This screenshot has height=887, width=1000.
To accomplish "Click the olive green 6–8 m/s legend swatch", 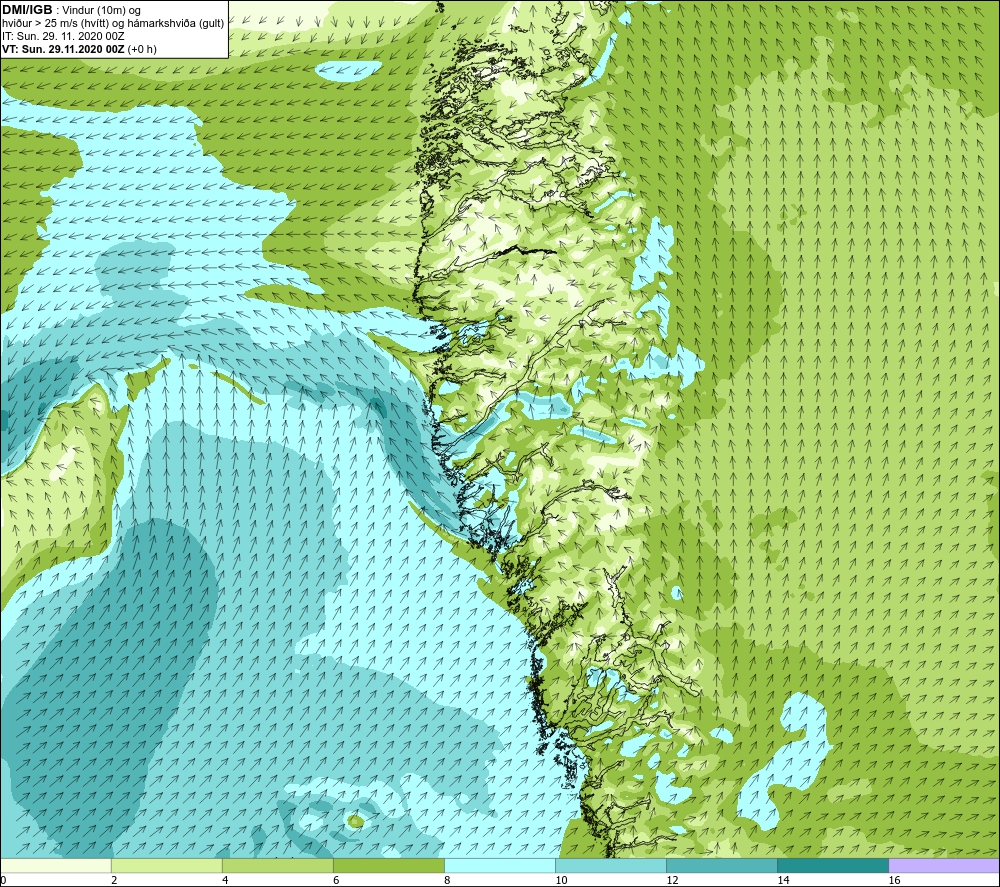I will pyautogui.click(x=388, y=865).
